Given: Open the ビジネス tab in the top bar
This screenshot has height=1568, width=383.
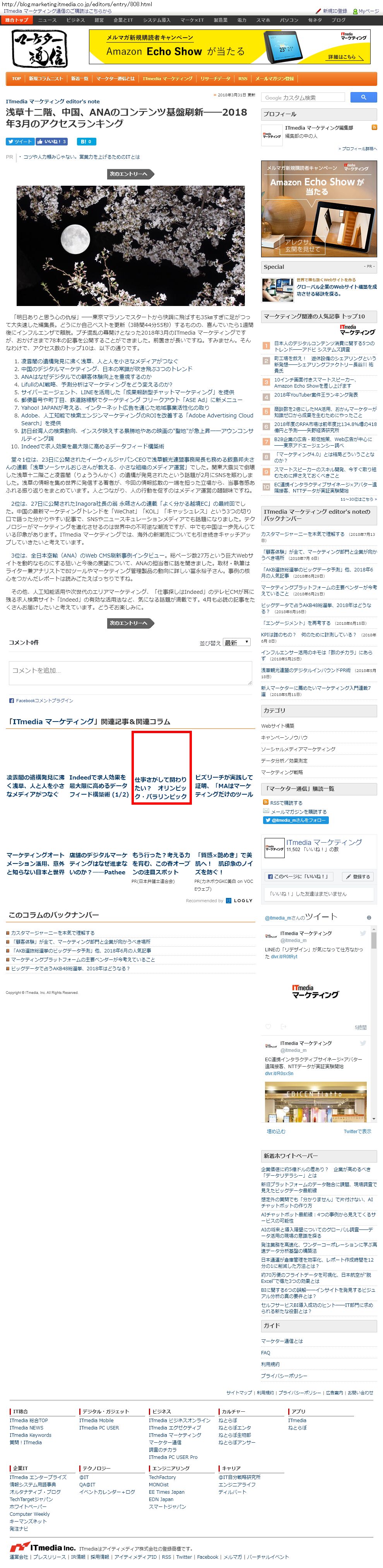Looking at the screenshot, I should (75, 20).
